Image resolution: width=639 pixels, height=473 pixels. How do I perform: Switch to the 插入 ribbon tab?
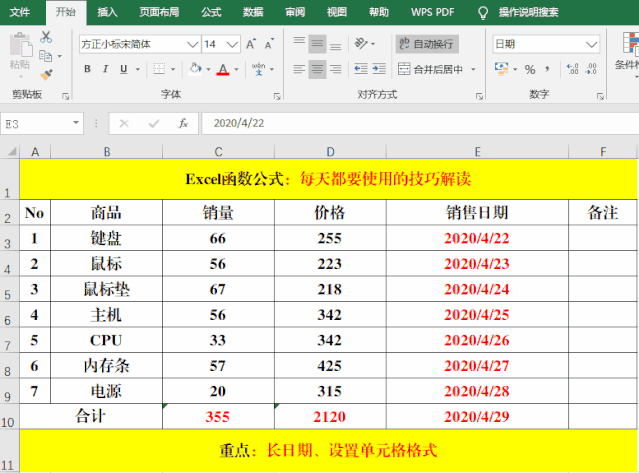(x=107, y=12)
